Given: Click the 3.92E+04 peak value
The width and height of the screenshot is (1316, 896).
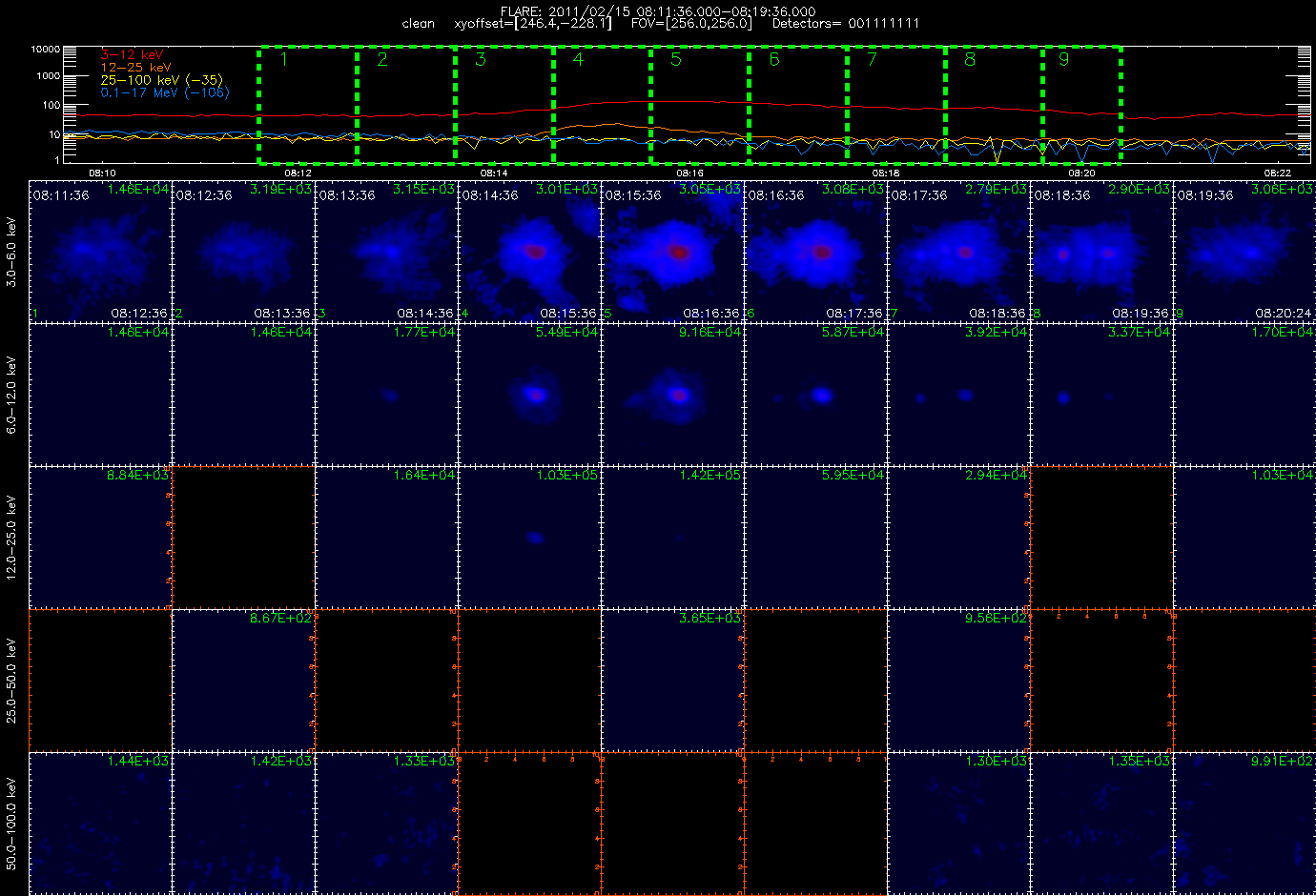Looking at the screenshot, I should [996, 333].
